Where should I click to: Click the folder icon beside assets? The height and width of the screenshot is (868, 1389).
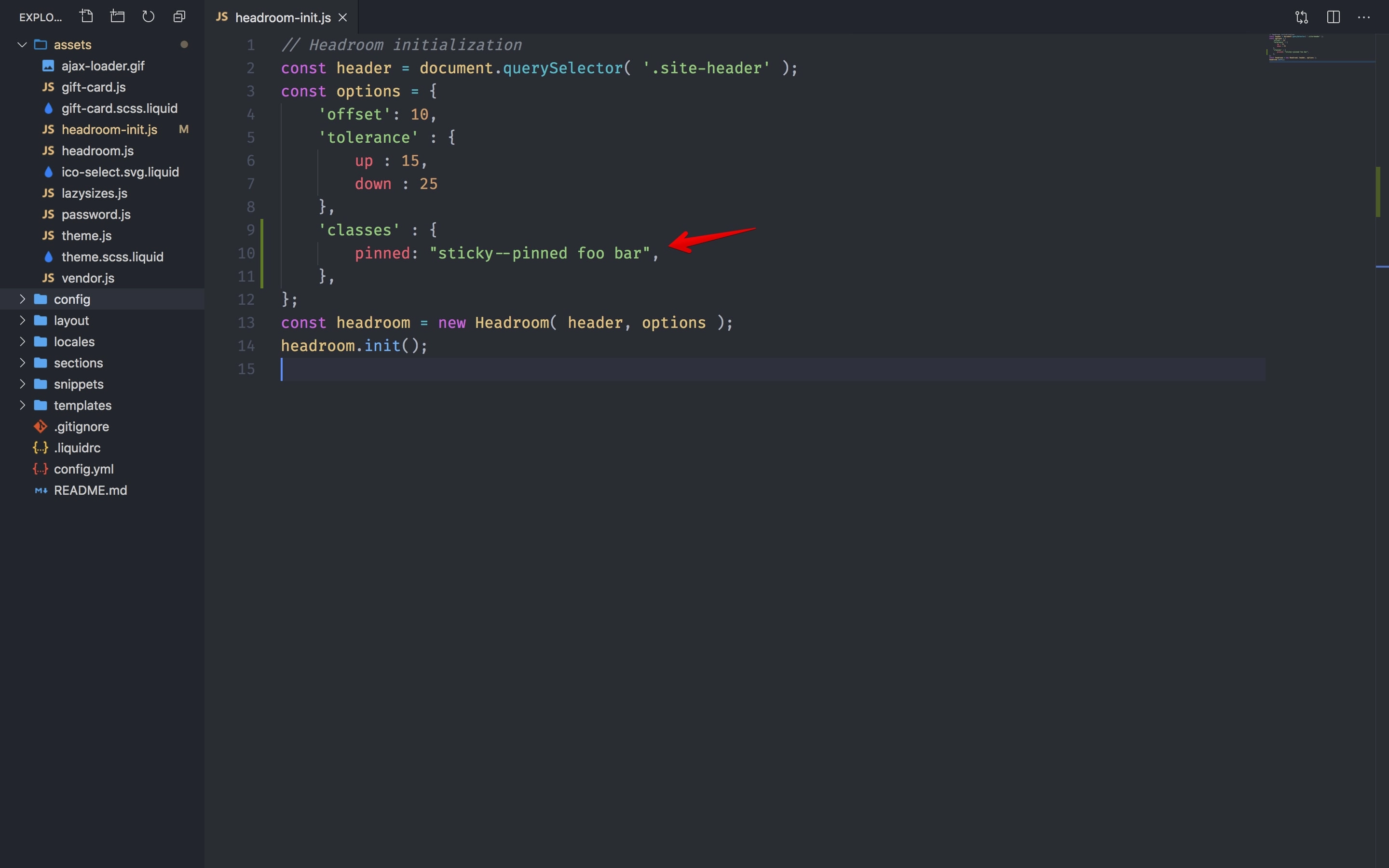[x=40, y=45]
